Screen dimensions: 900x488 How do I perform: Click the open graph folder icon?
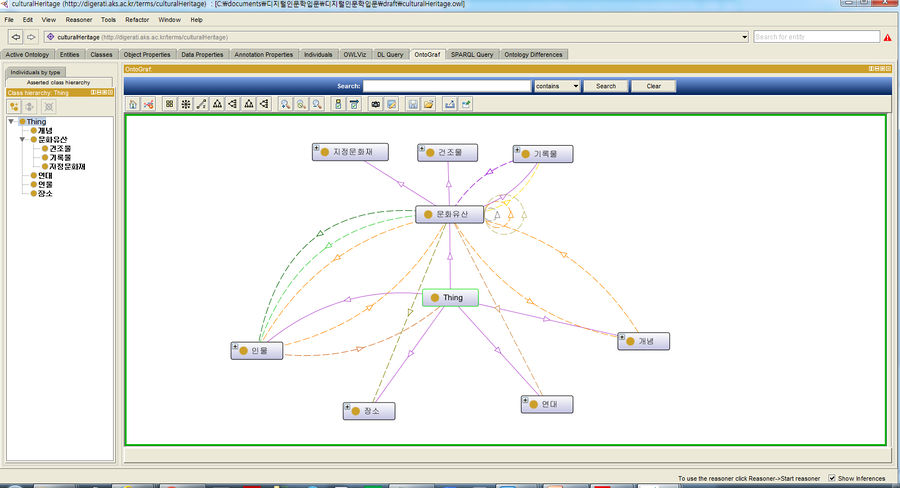[x=428, y=104]
